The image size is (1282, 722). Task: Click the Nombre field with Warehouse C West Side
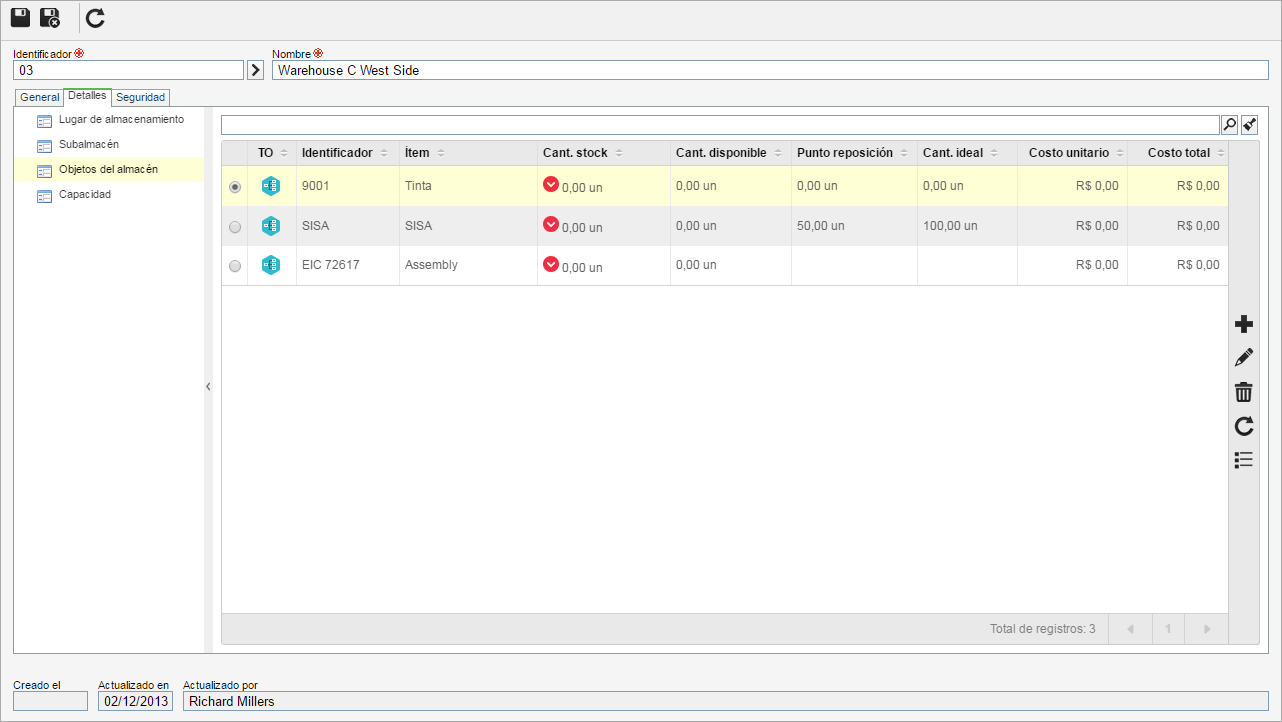click(x=771, y=70)
